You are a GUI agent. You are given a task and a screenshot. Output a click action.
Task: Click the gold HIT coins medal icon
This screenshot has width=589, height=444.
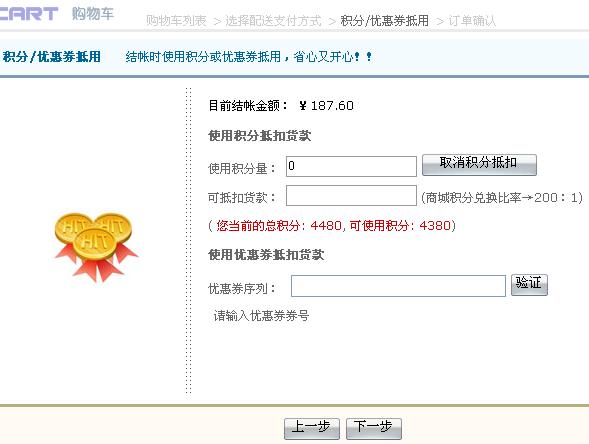[x=96, y=247]
